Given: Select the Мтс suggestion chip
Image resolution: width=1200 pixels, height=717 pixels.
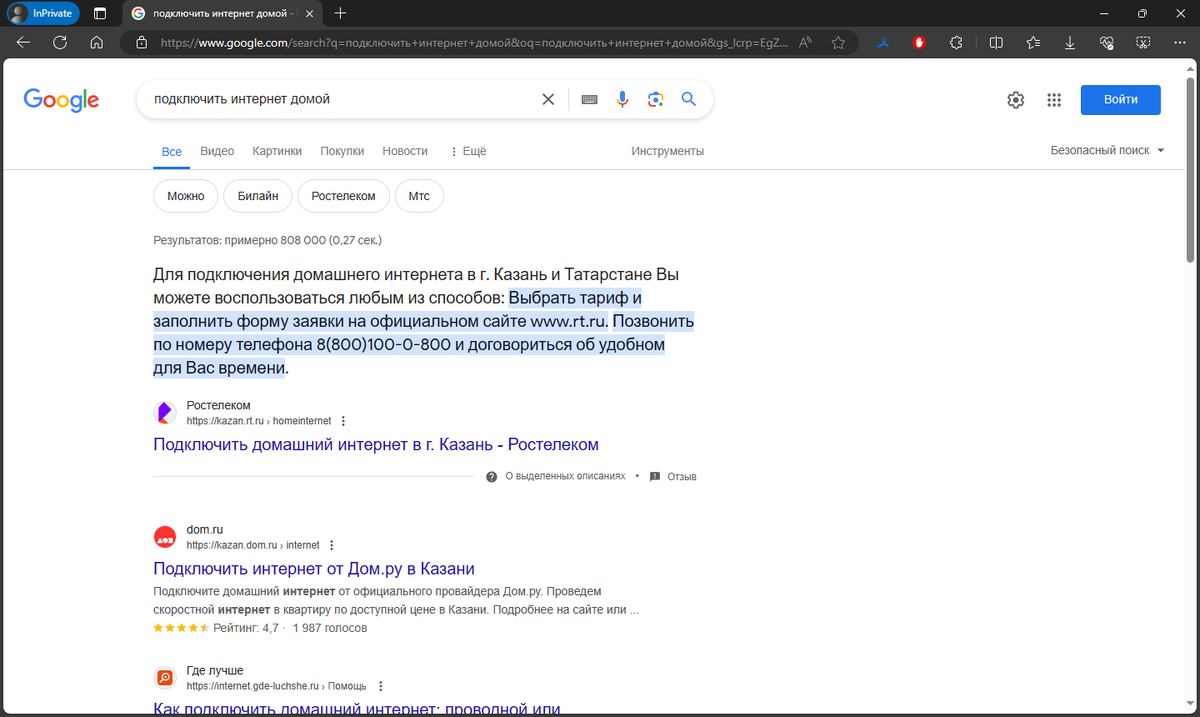Looking at the screenshot, I should pos(419,196).
